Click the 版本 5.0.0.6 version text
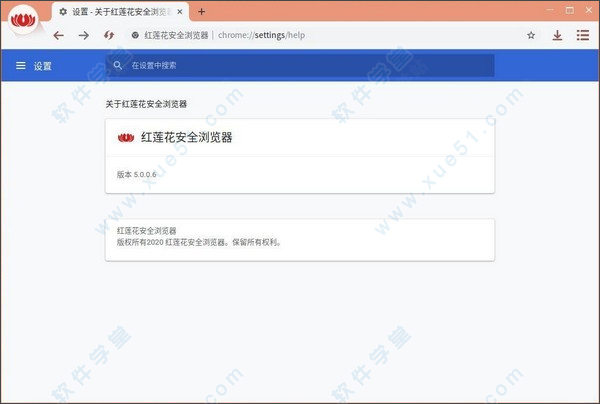Viewport: 600px width, 404px height. click(x=137, y=175)
